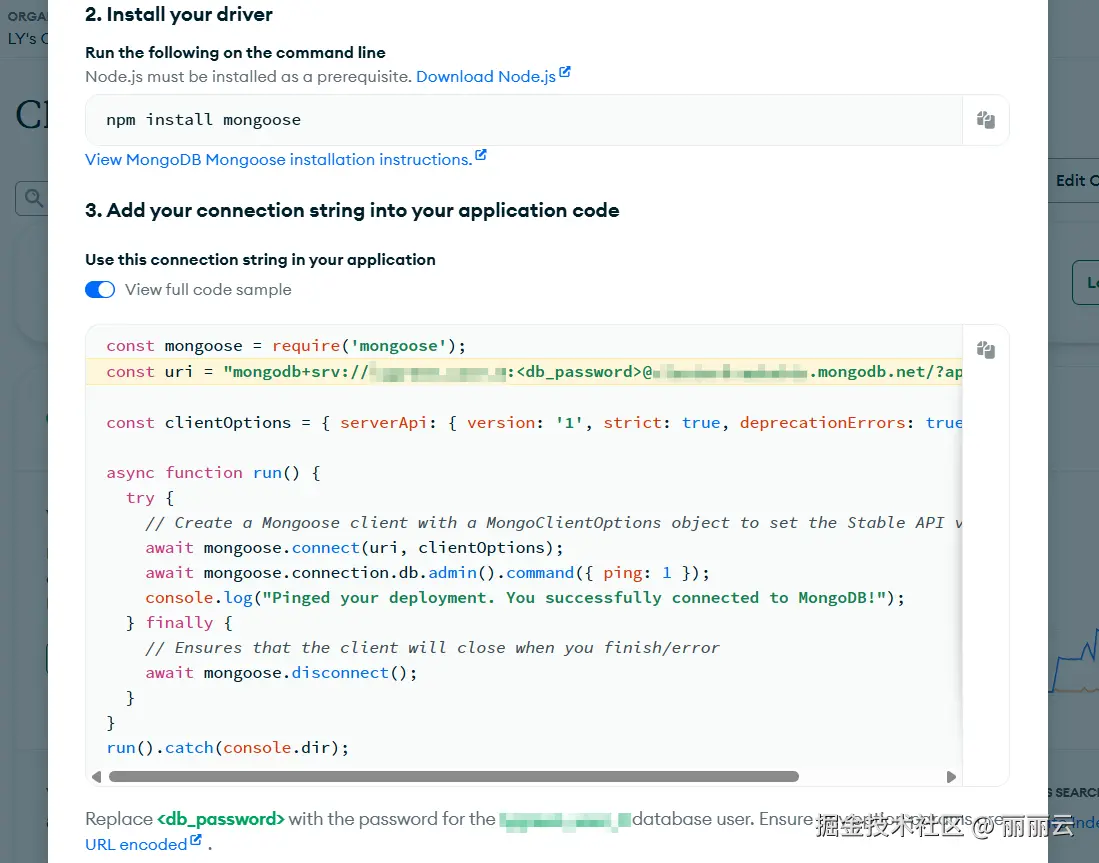Click external-link icon after Mongoose installation instructions
Viewport: 1099px width, 863px height.
coord(481,156)
